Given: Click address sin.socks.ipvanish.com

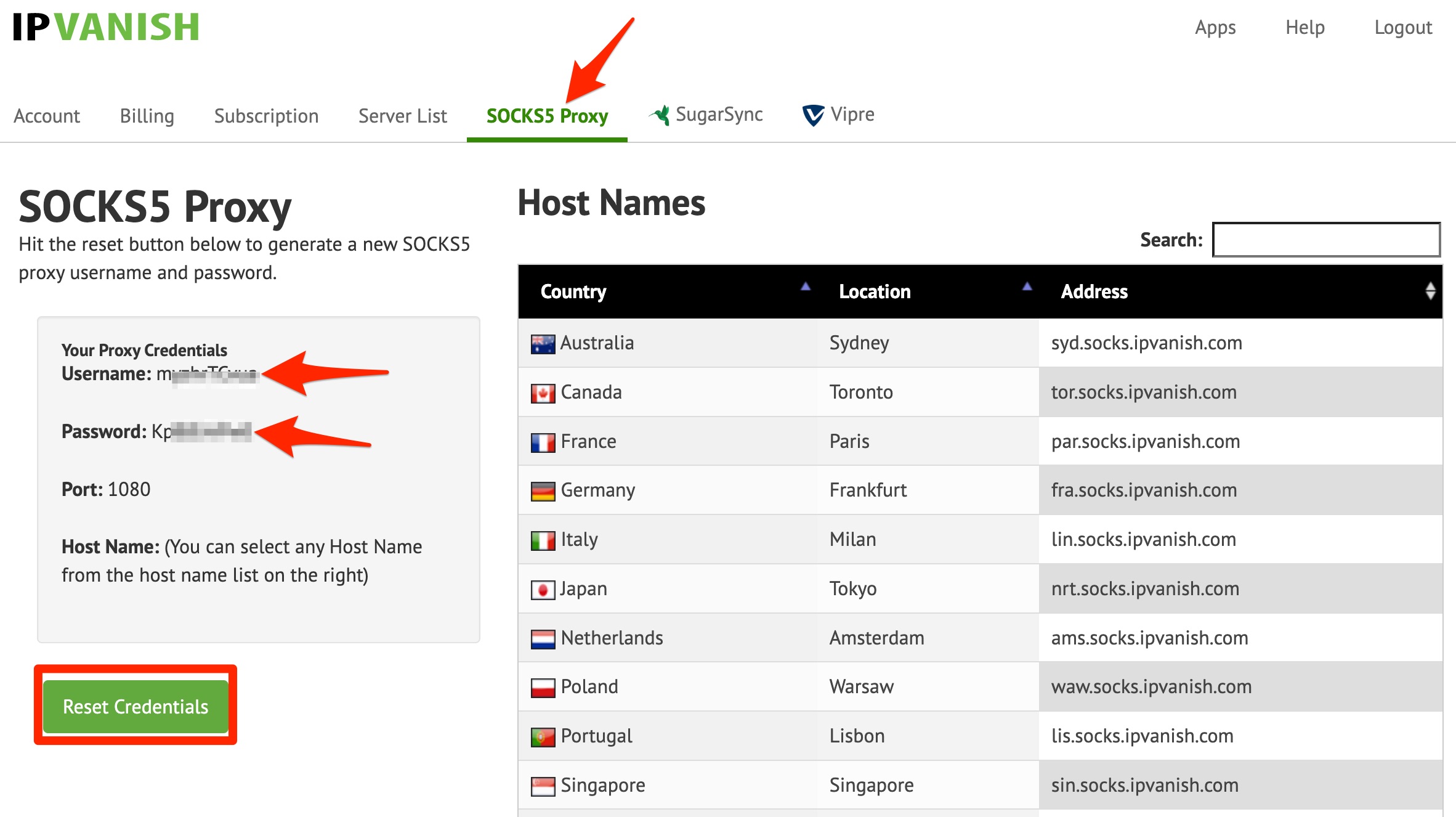Looking at the screenshot, I should (1144, 785).
